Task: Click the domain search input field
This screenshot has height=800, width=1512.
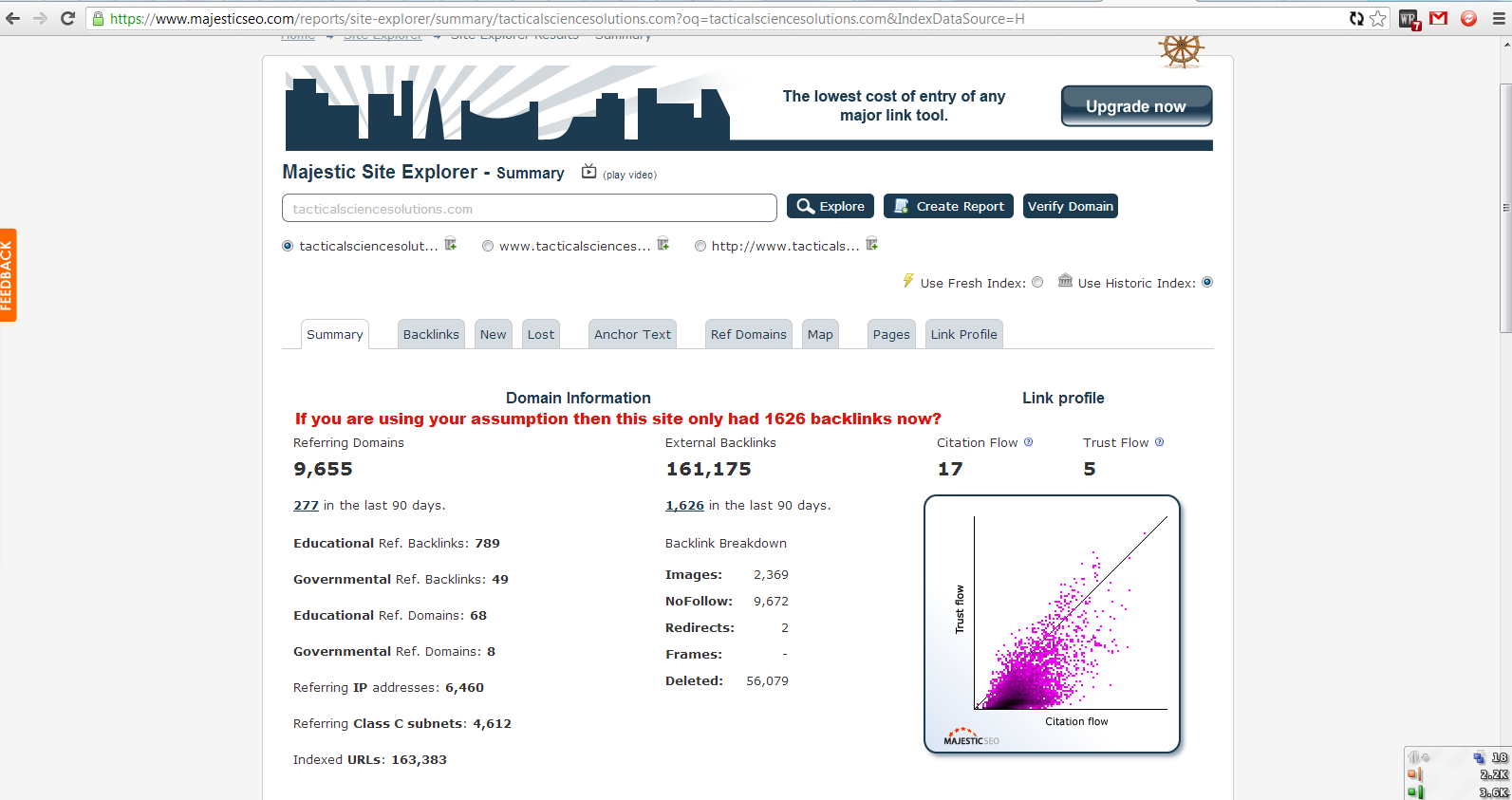Action: pyautogui.click(x=529, y=209)
